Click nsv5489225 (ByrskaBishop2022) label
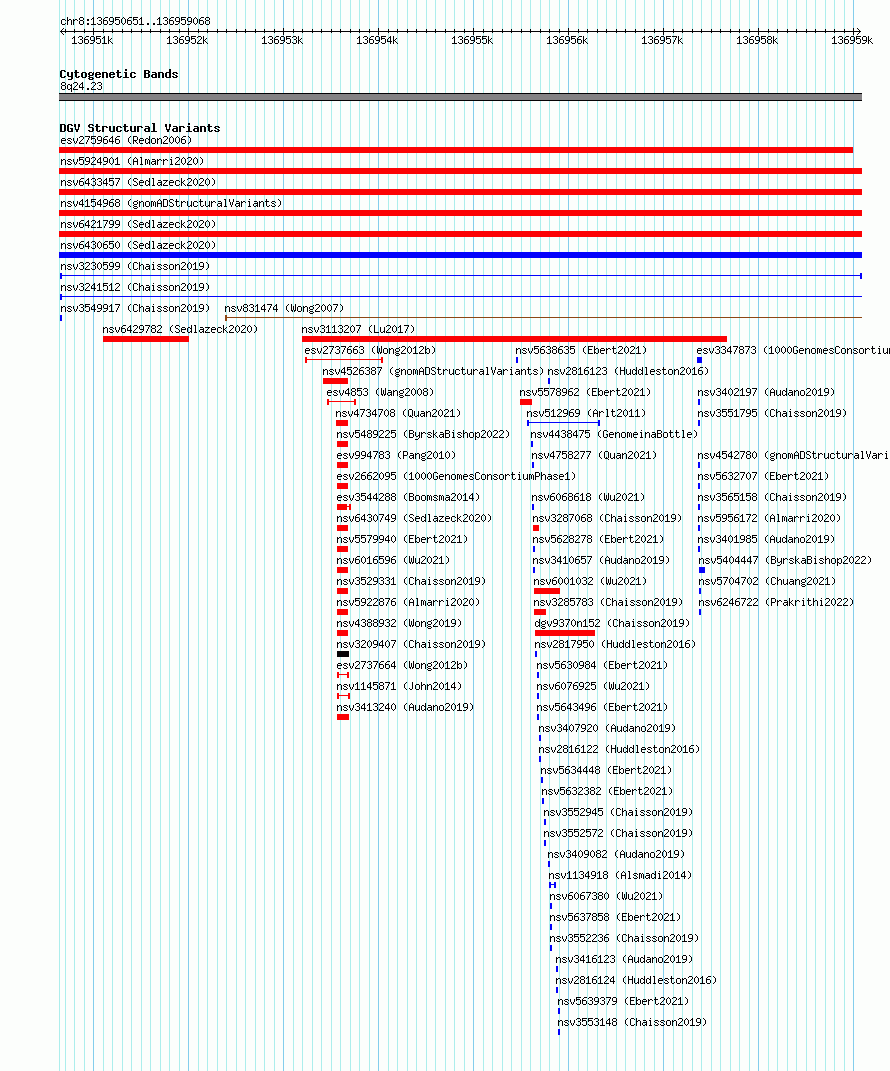The image size is (890, 1071). point(423,434)
